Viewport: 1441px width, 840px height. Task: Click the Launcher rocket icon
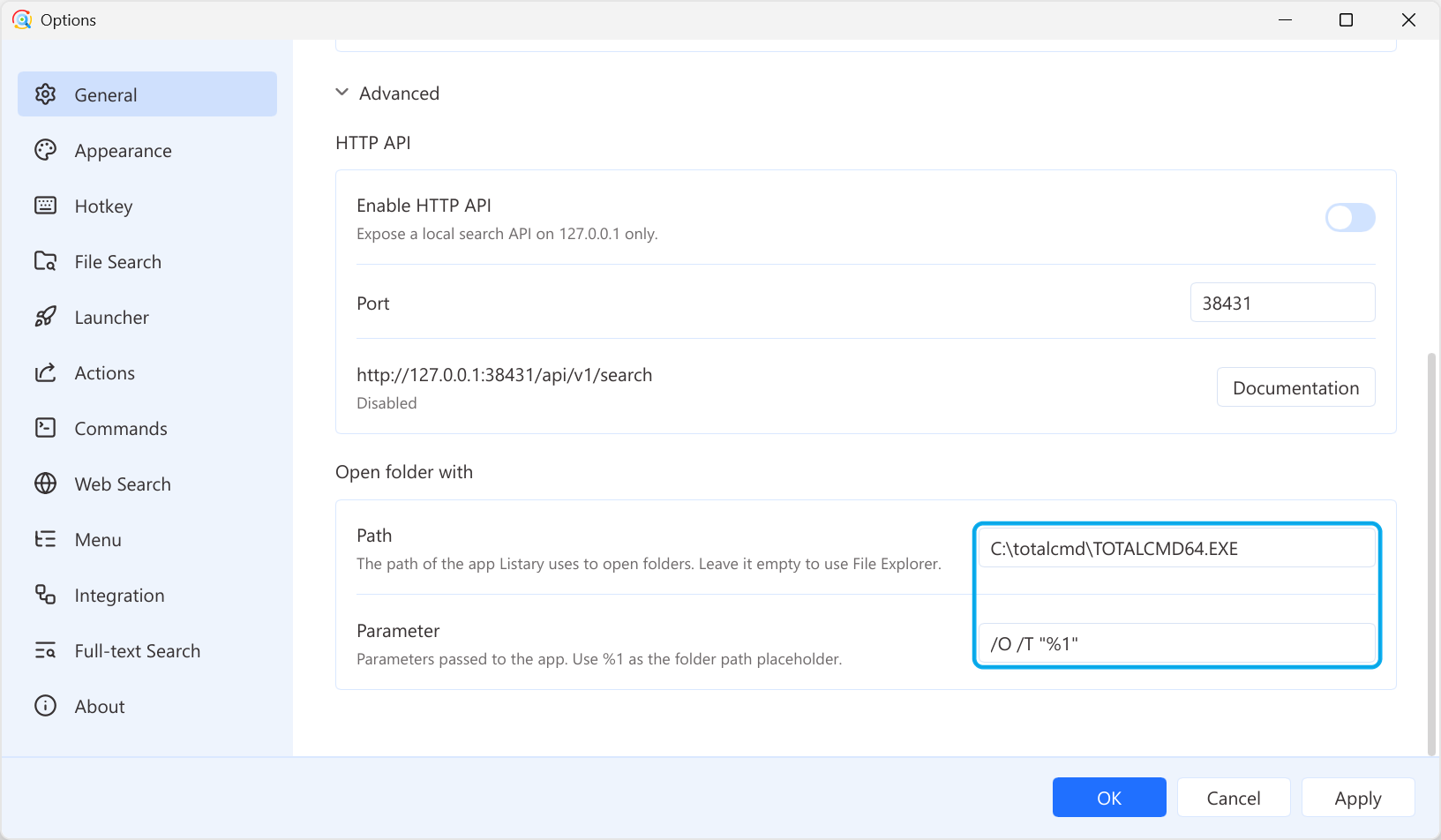coord(45,317)
